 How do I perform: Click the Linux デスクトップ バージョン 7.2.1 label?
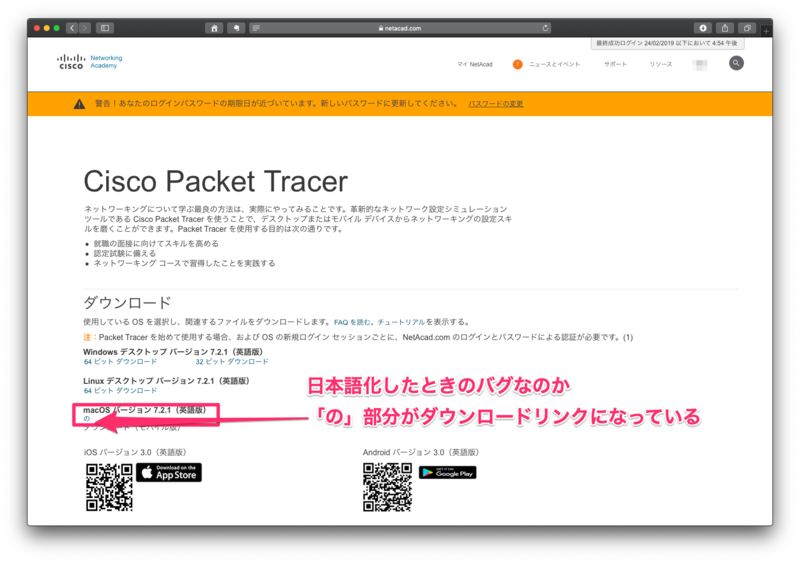166,381
